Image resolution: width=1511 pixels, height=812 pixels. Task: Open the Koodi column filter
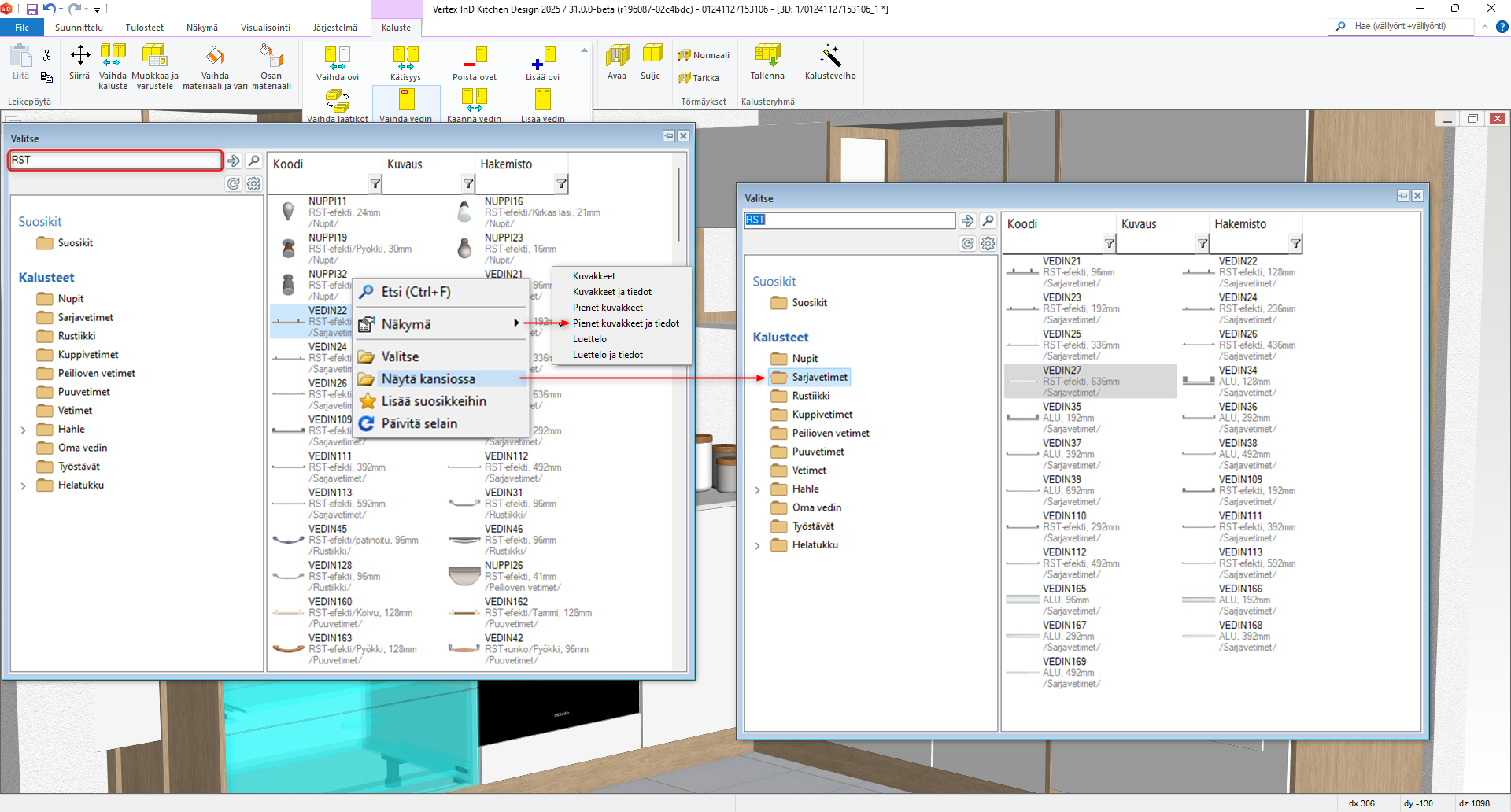(x=375, y=184)
